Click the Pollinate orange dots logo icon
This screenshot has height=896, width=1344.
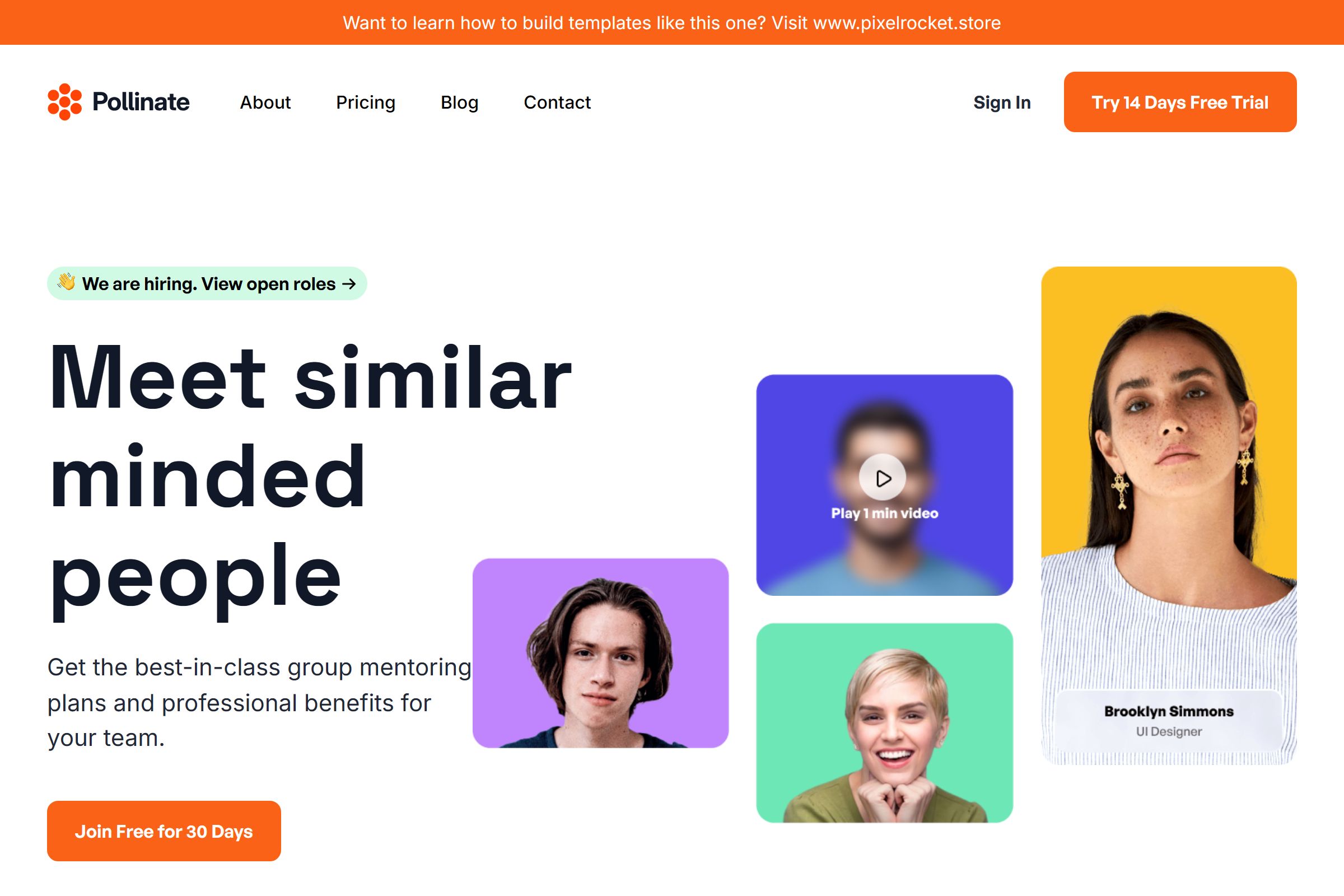click(64, 102)
